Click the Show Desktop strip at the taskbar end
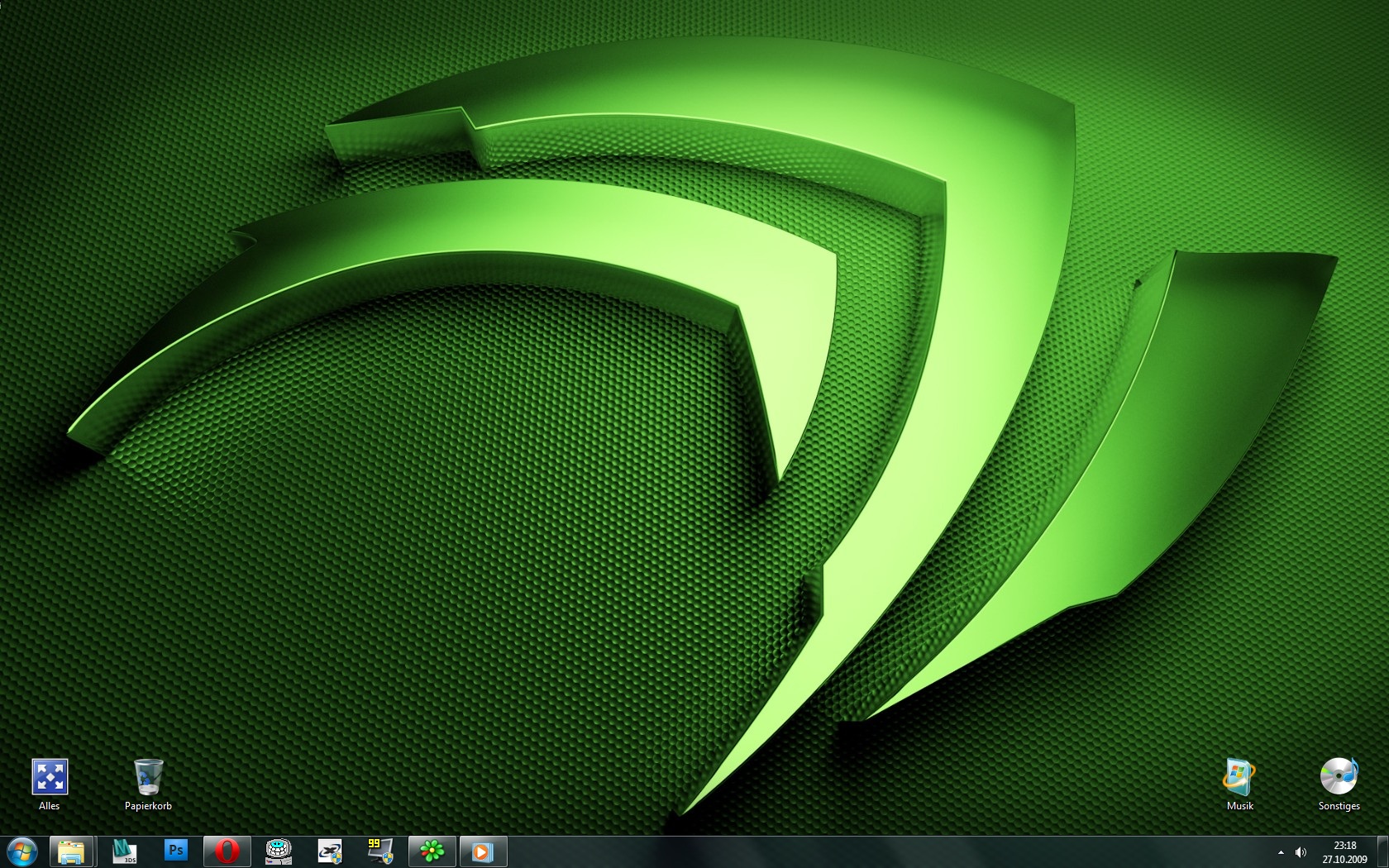The height and width of the screenshot is (868, 1389). coord(1382,851)
